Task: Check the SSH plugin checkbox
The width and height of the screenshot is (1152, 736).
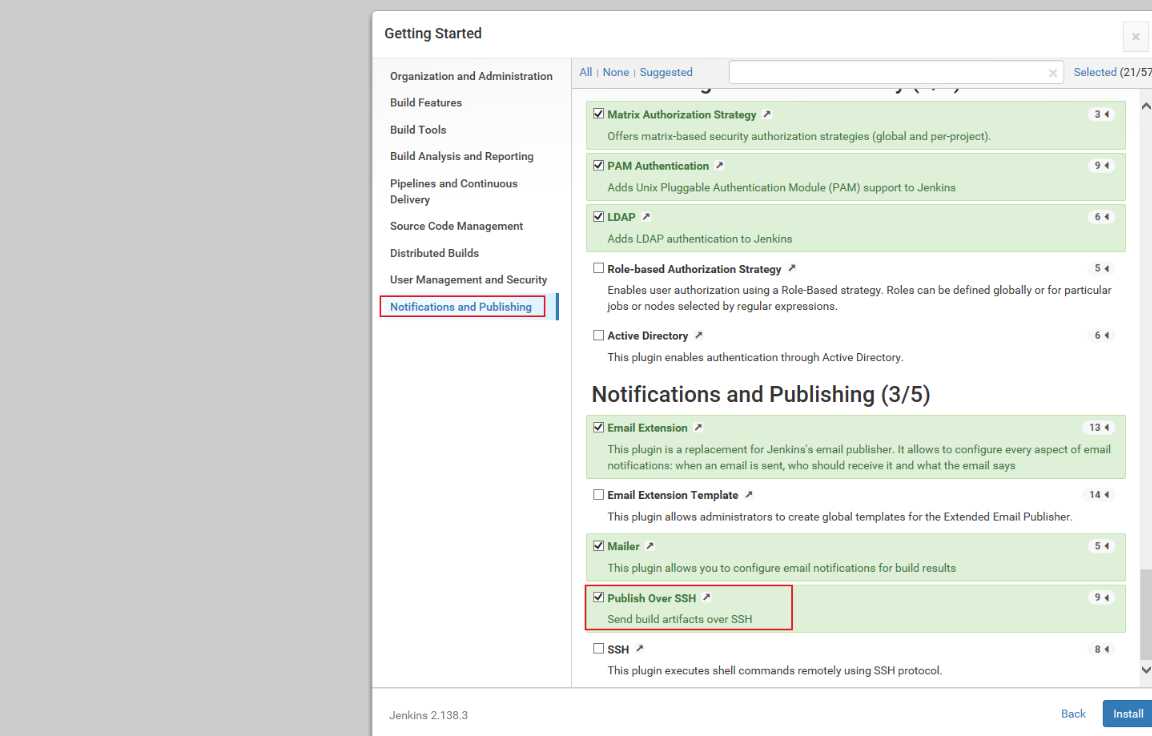Action: pyautogui.click(x=599, y=649)
